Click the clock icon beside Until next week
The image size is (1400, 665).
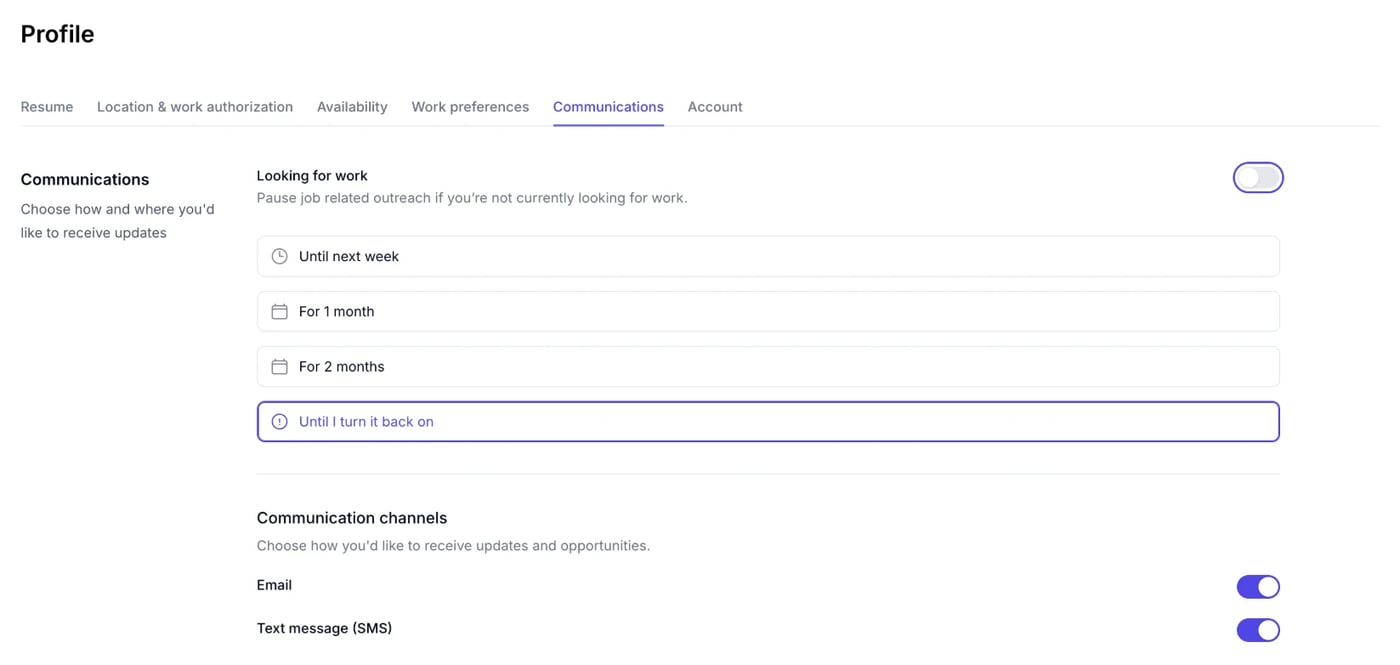279,256
